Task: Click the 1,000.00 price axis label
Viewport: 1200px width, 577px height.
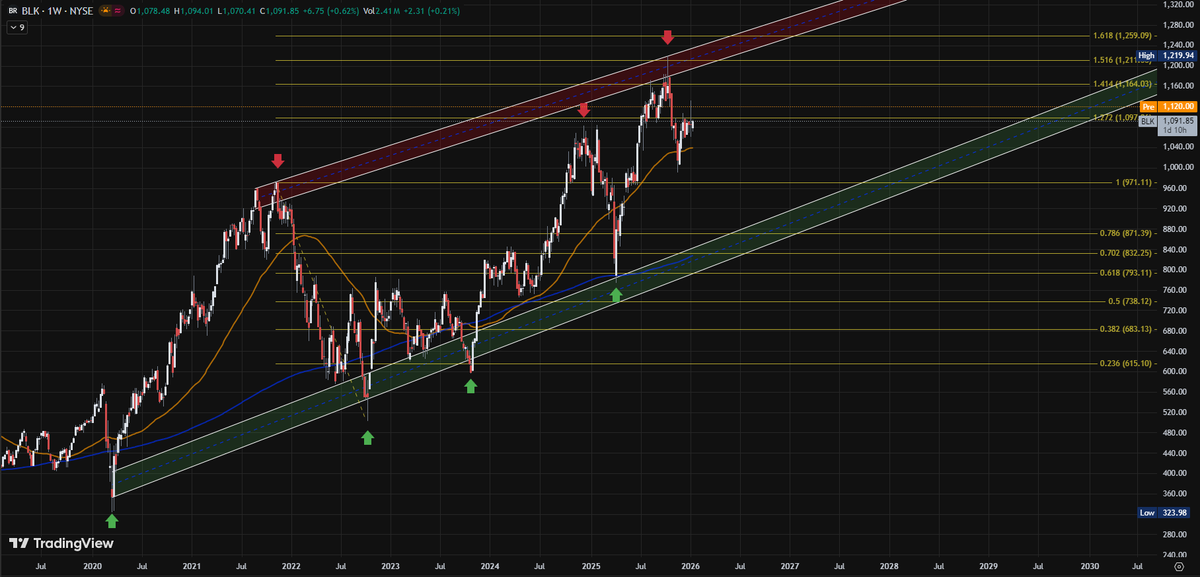Action: 1178,167
